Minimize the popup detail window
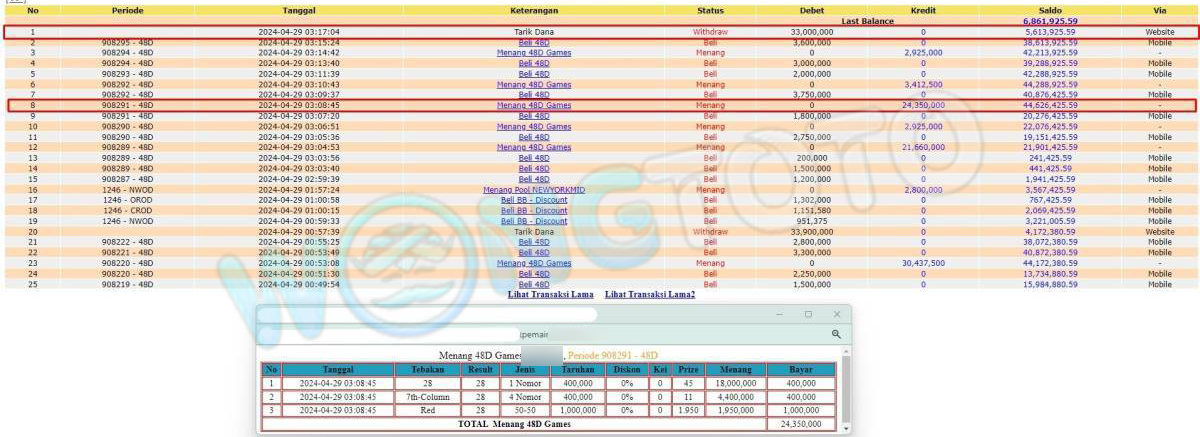Image resolution: width=1200 pixels, height=437 pixels. point(780,314)
